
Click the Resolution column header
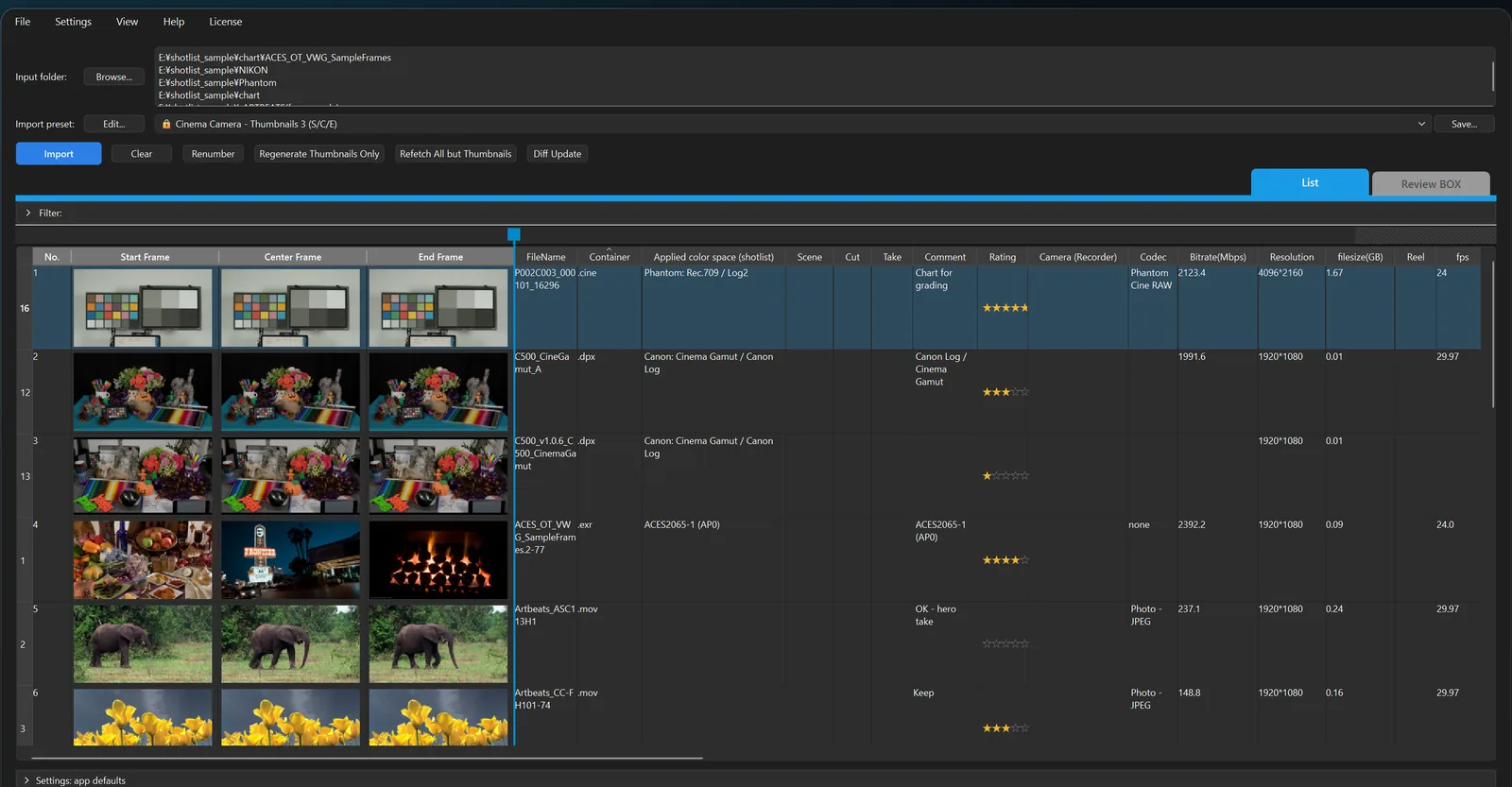(x=1292, y=257)
